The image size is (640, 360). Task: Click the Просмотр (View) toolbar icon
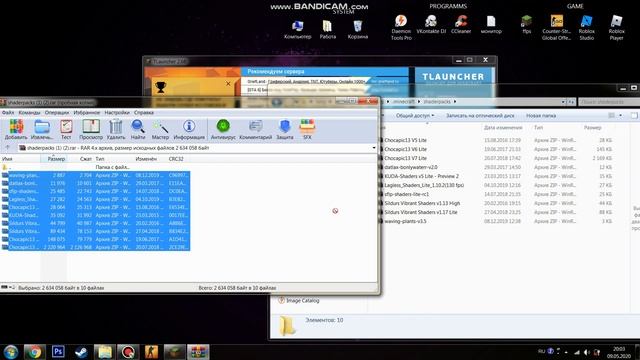(91, 129)
